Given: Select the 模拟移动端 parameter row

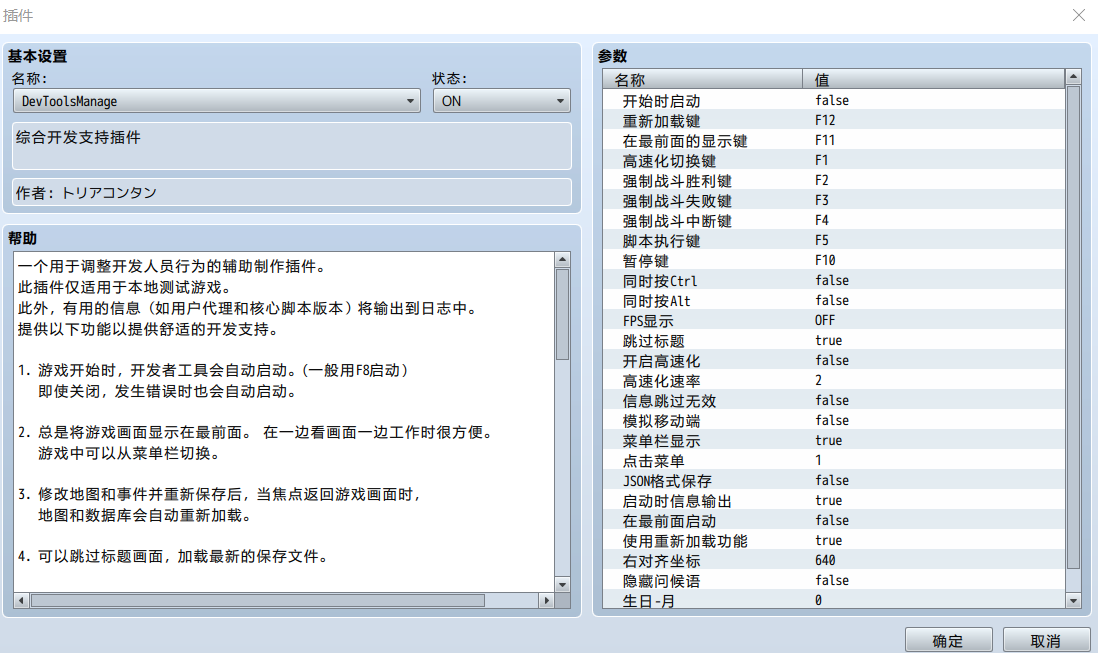Looking at the screenshot, I should coord(833,421).
